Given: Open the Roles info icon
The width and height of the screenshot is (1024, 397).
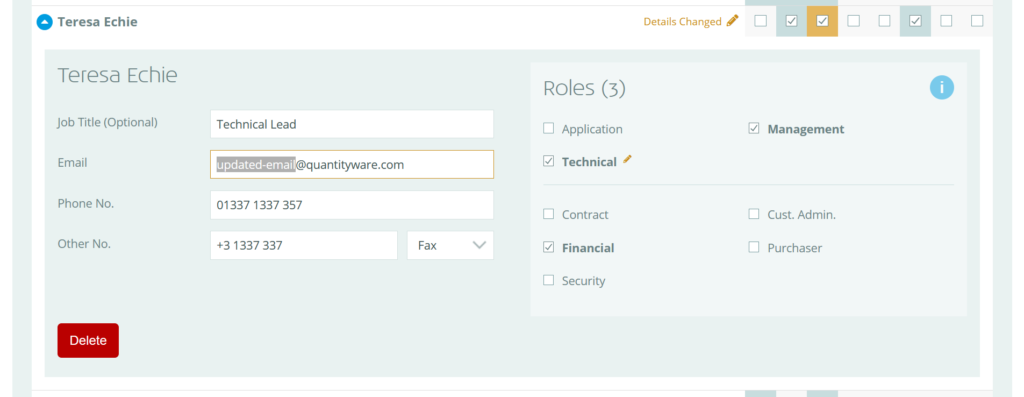Looking at the screenshot, I should point(942,87).
